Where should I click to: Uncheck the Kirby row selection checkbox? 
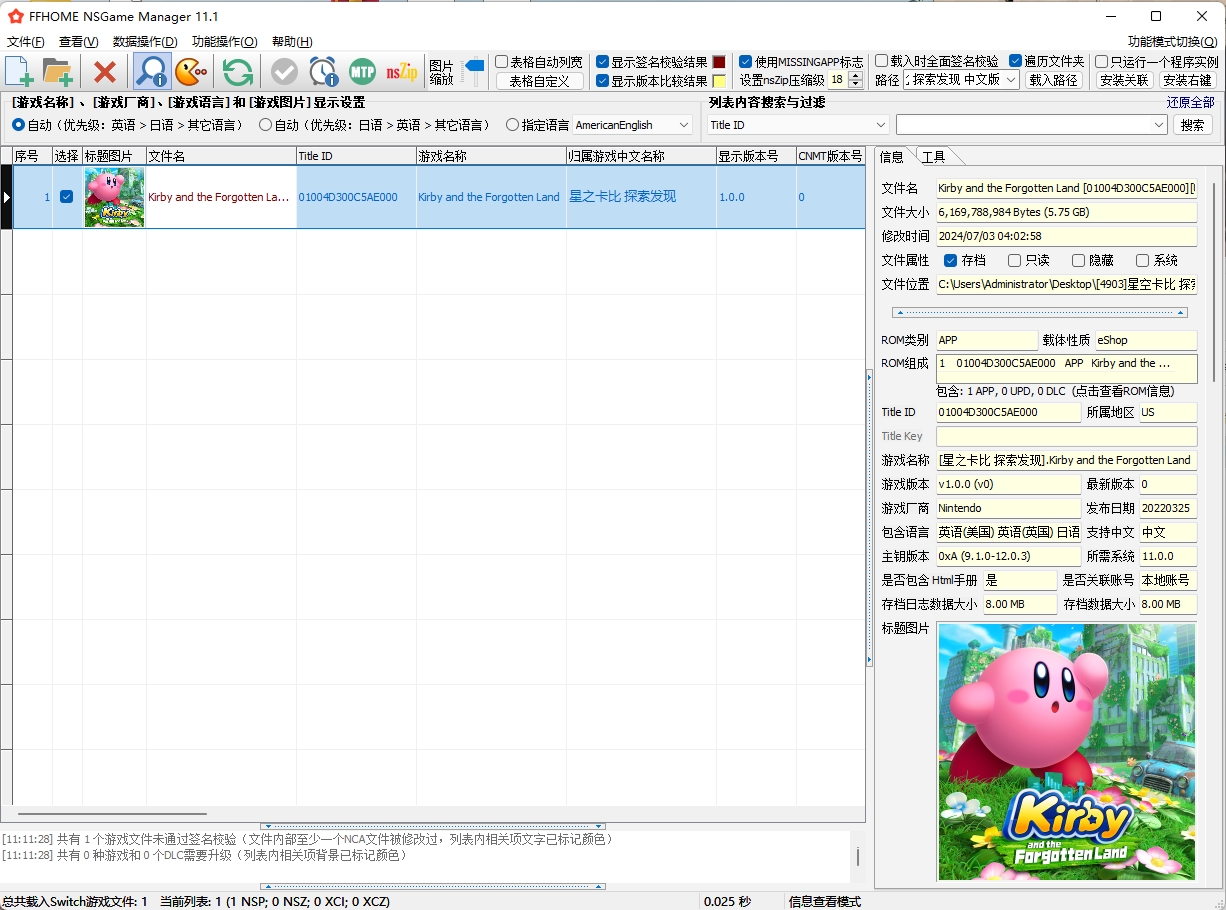point(66,197)
